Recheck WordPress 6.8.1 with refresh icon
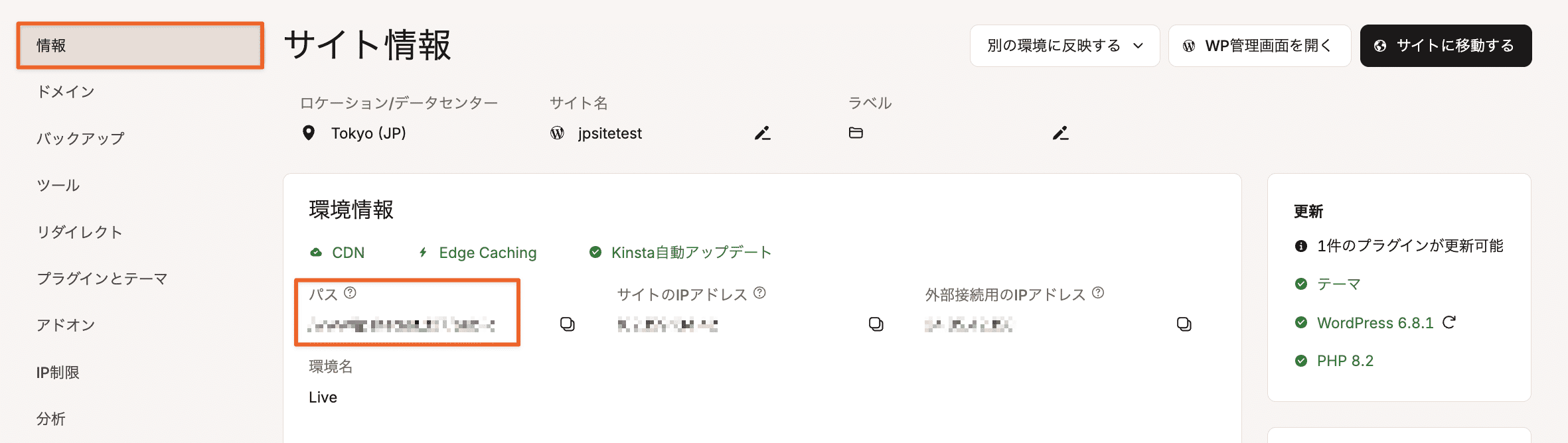 pos(1450,322)
